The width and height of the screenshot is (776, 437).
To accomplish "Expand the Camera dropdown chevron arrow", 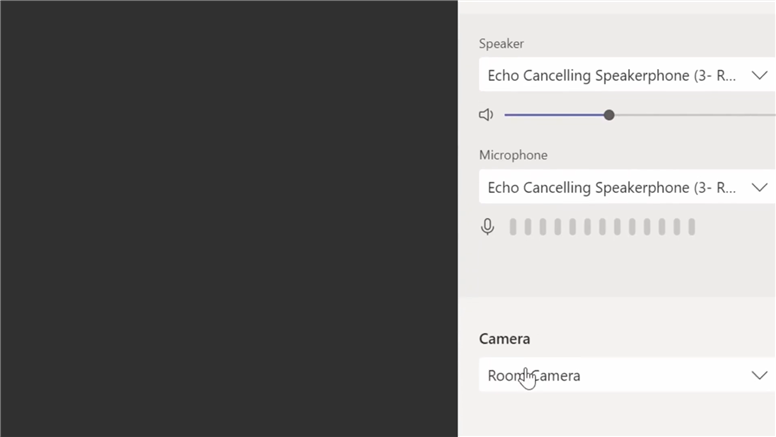I will tap(759, 376).
